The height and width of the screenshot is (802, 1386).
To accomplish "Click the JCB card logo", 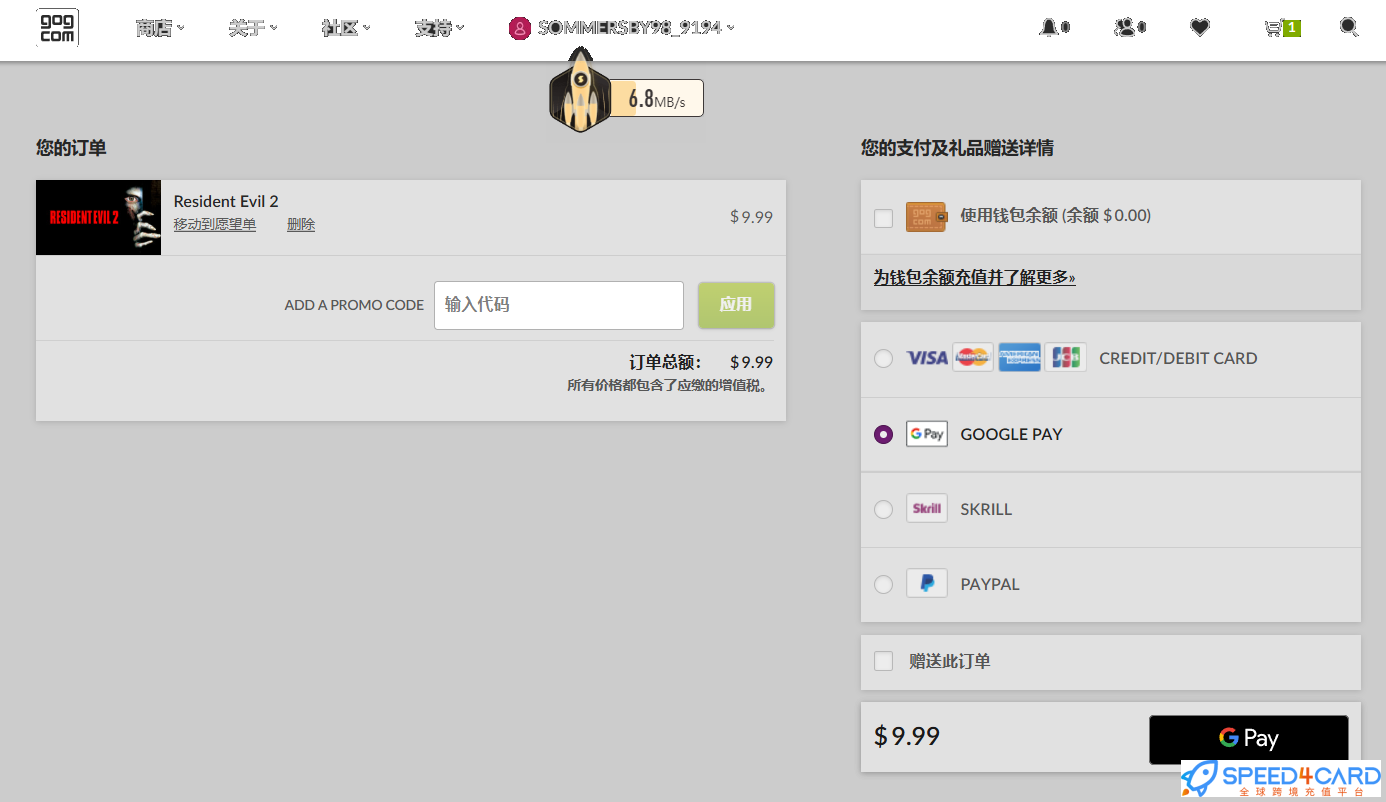I will click(x=1066, y=358).
